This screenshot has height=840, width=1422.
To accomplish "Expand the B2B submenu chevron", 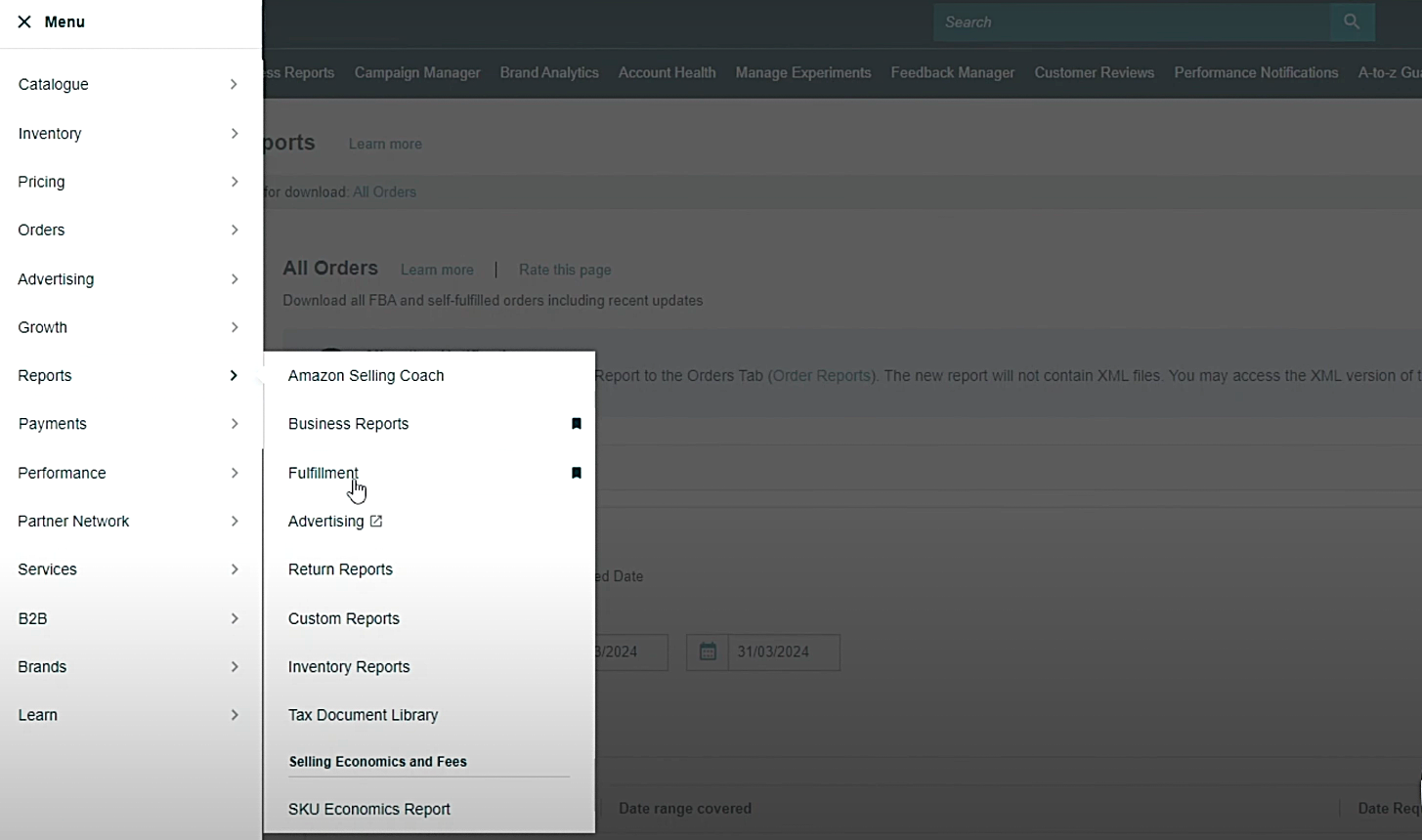I will click(234, 618).
